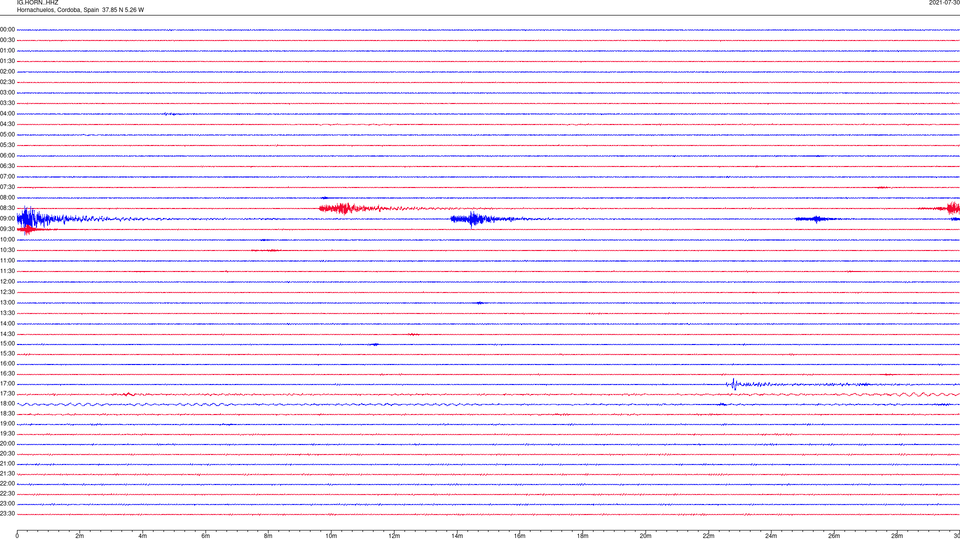The height and width of the screenshot is (540, 960).
Task: Click the 20m tick on the time axis
Action: (645, 536)
